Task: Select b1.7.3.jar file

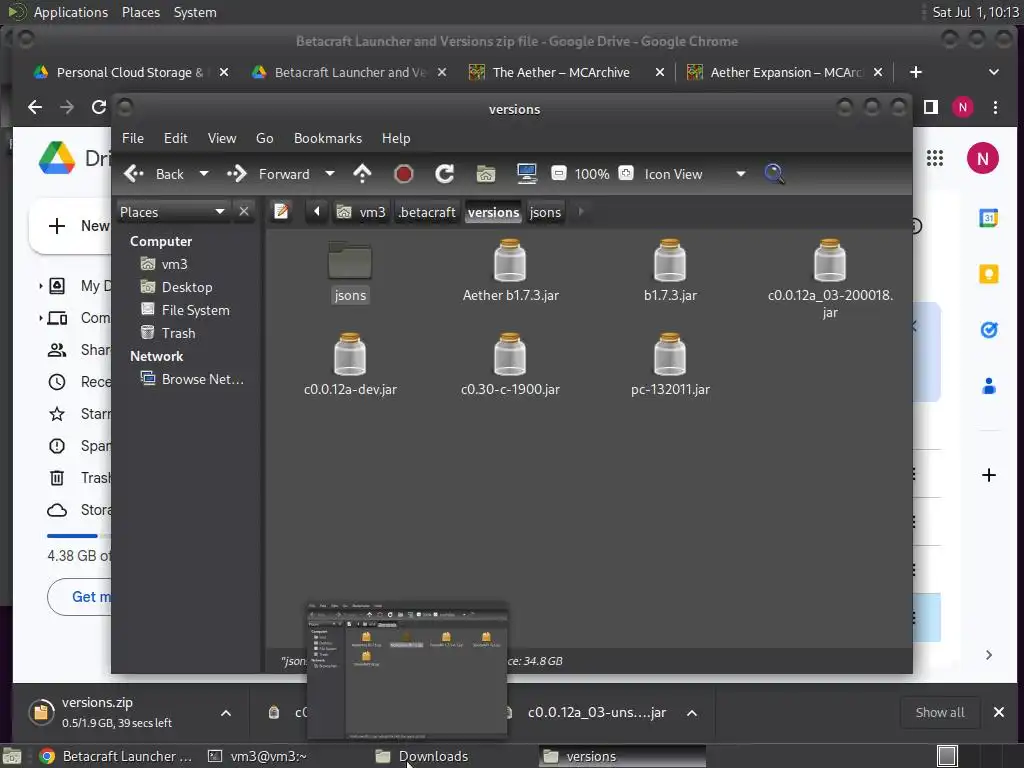Action: pyautogui.click(x=670, y=270)
